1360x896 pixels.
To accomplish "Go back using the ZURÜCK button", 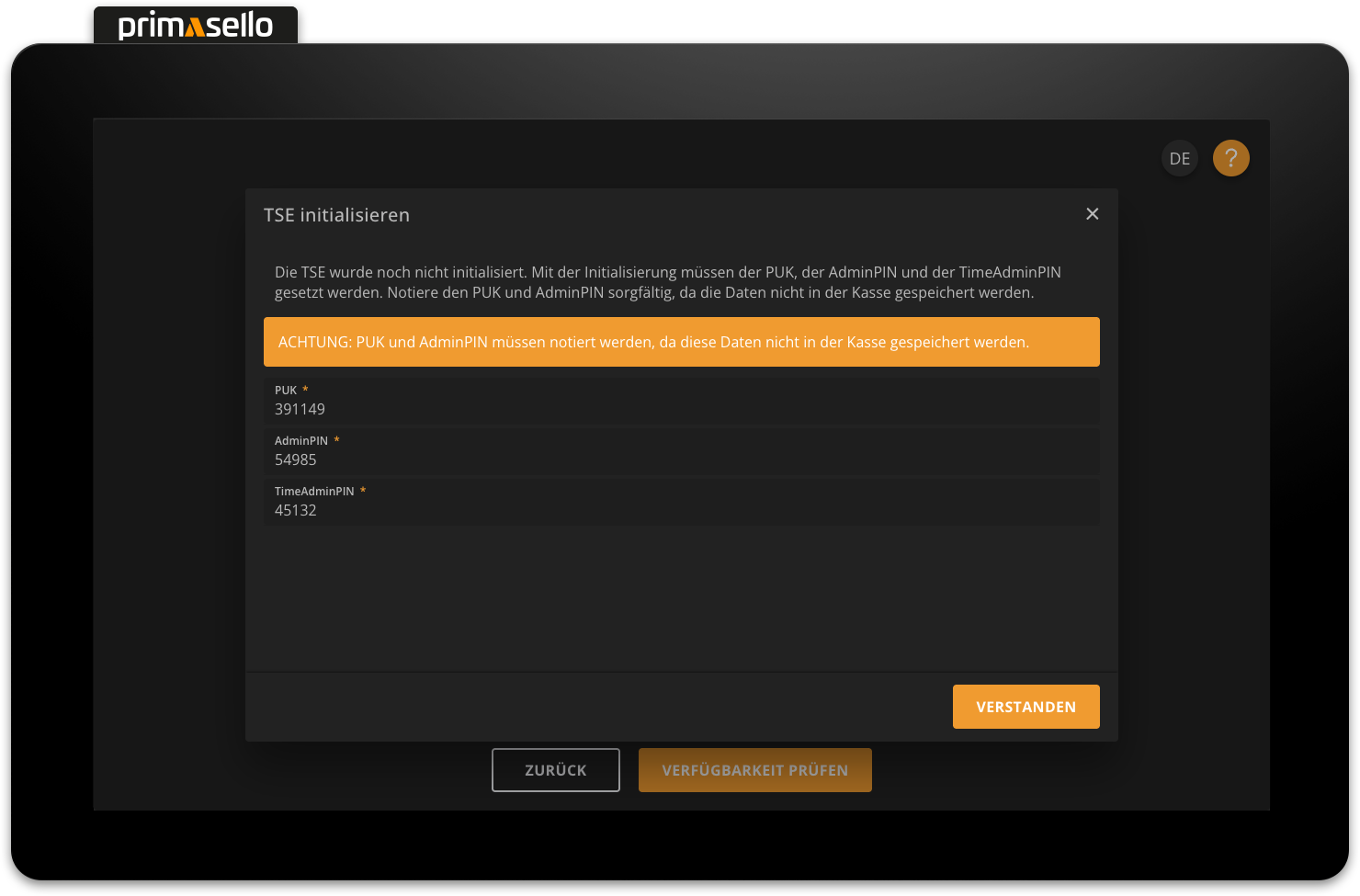I will pyautogui.click(x=555, y=770).
